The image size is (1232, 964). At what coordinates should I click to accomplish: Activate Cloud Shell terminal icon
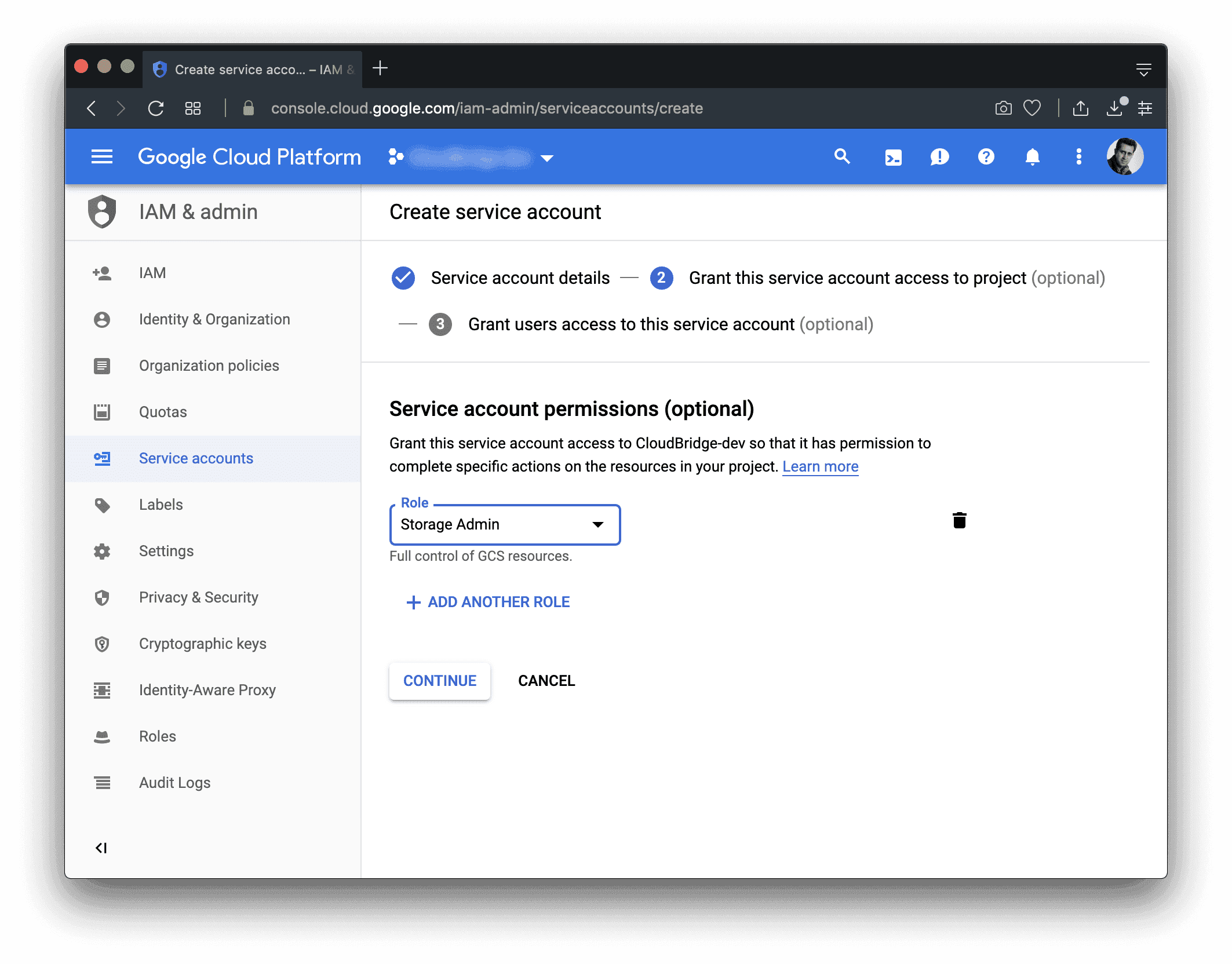pyautogui.click(x=893, y=157)
